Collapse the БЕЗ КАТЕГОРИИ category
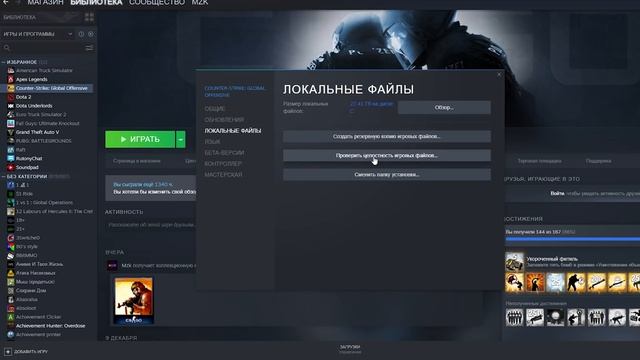The height and width of the screenshot is (360, 640). coord(3,176)
